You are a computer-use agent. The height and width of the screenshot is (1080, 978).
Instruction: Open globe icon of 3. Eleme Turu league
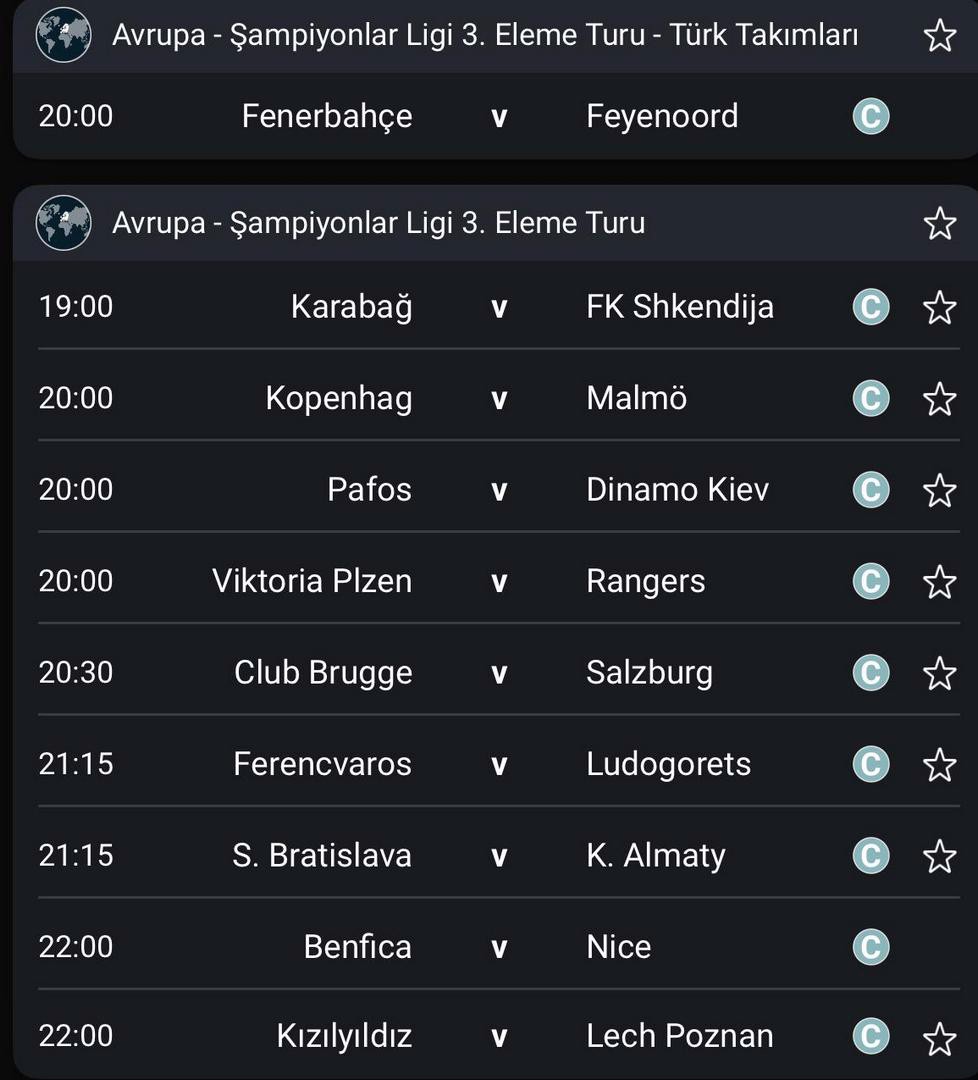click(x=63, y=222)
